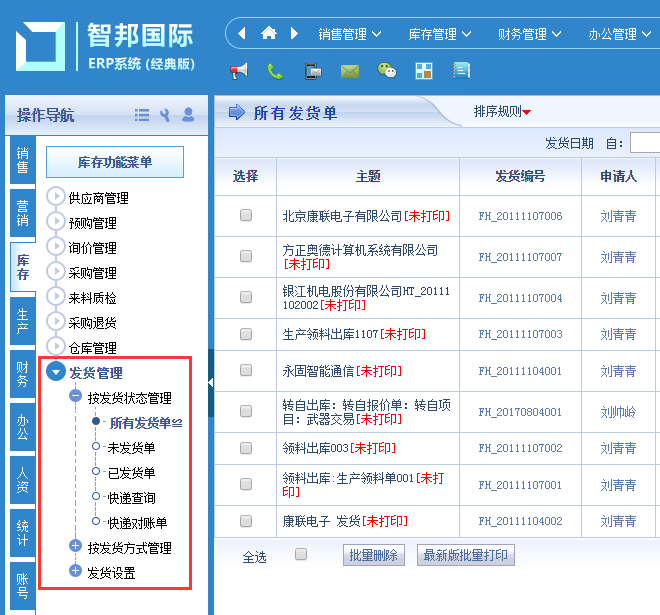Open the 财务管理 dropdown menu

(x=530, y=34)
